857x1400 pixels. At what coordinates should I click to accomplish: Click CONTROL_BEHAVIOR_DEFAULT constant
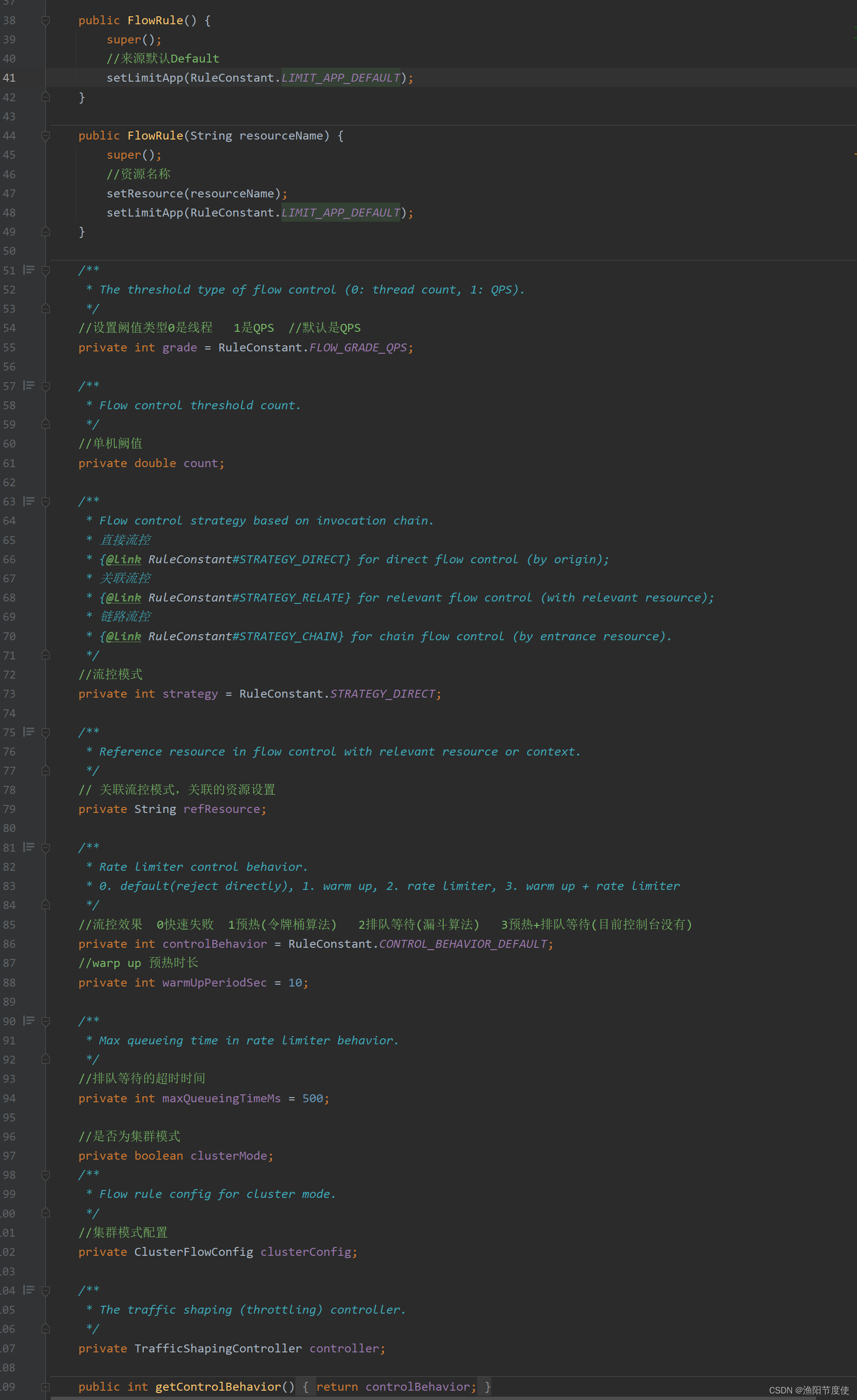tap(463, 944)
